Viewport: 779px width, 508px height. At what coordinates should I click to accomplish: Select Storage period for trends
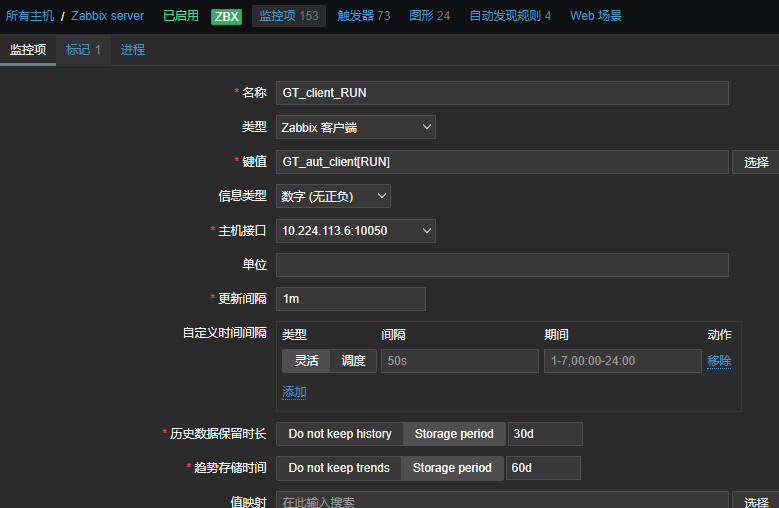point(452,468)
